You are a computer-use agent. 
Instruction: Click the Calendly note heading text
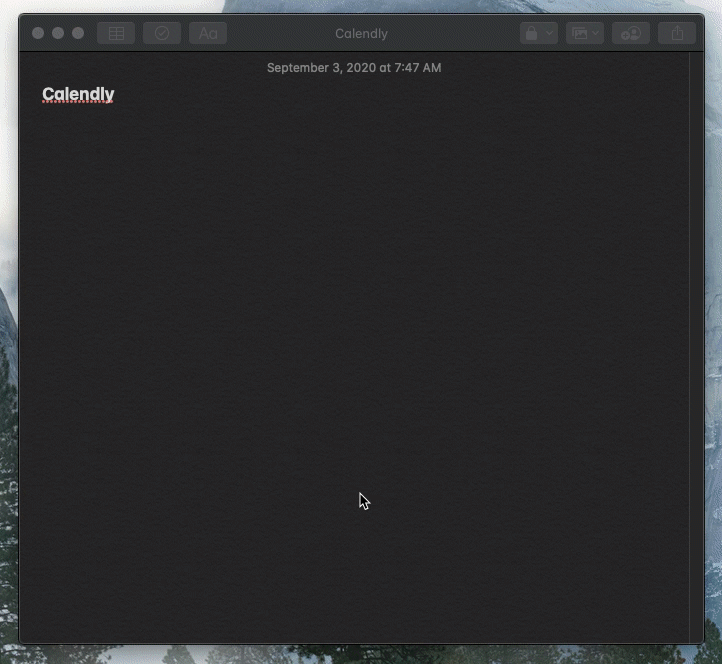[x=78, y=94]
